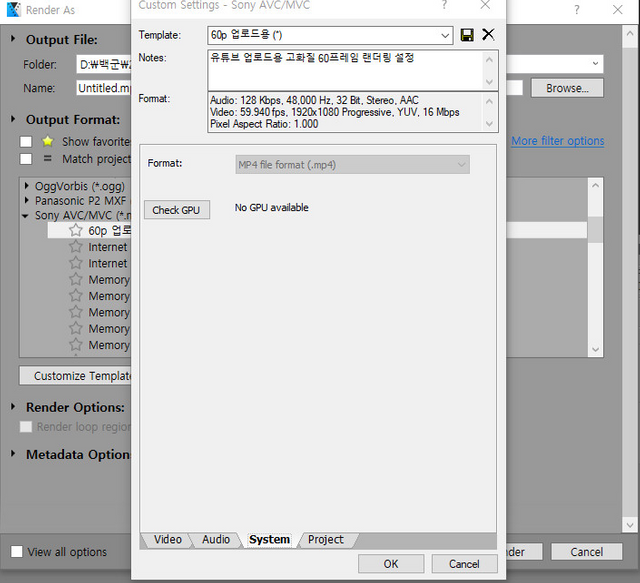Image resolution: width=640 pixels, height=583 pixels.
Task: Click the Sony AVC/MVC tree label
Action: 82,216
